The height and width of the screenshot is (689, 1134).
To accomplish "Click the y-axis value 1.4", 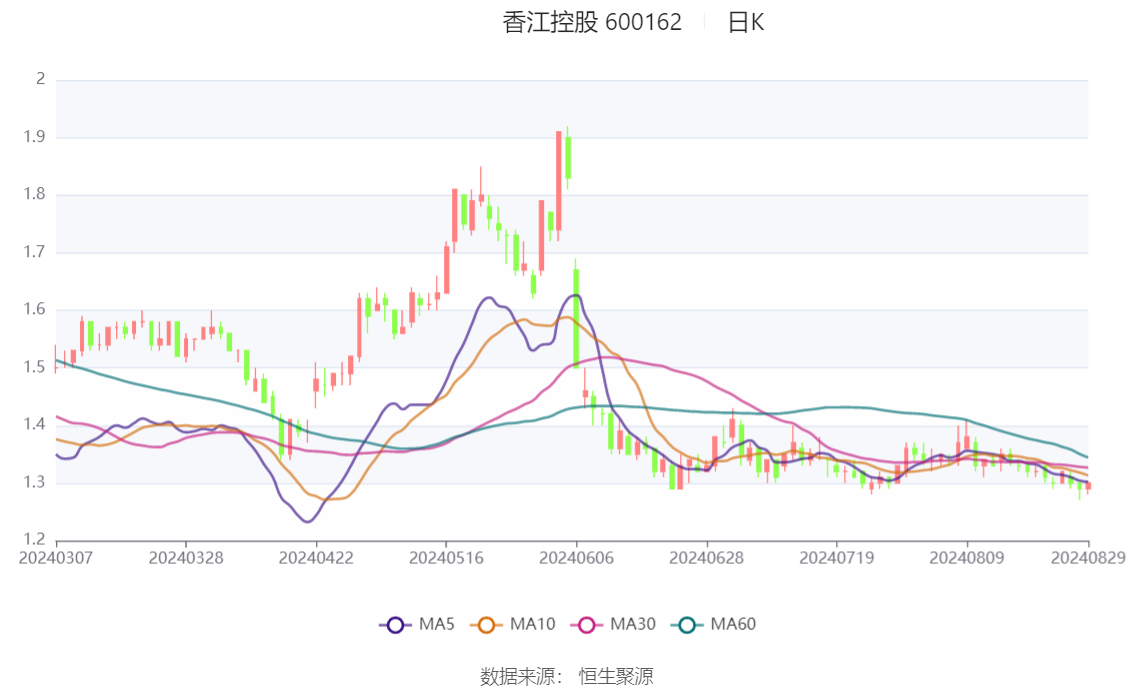I will point(34,424).
